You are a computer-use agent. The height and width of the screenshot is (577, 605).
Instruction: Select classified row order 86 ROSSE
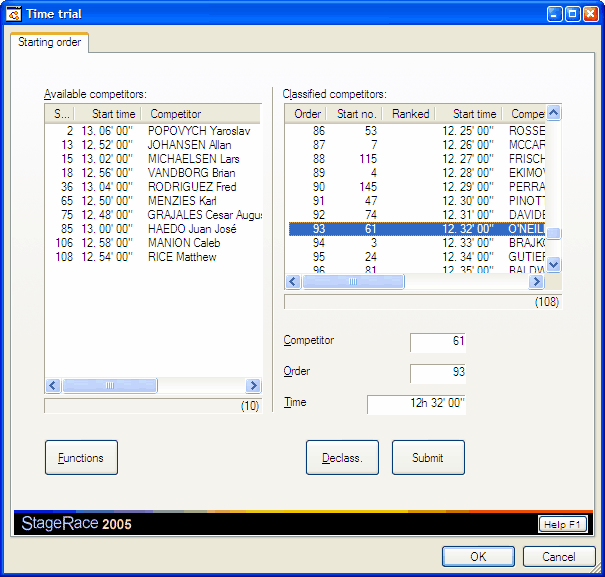click(x=417, y=131)
